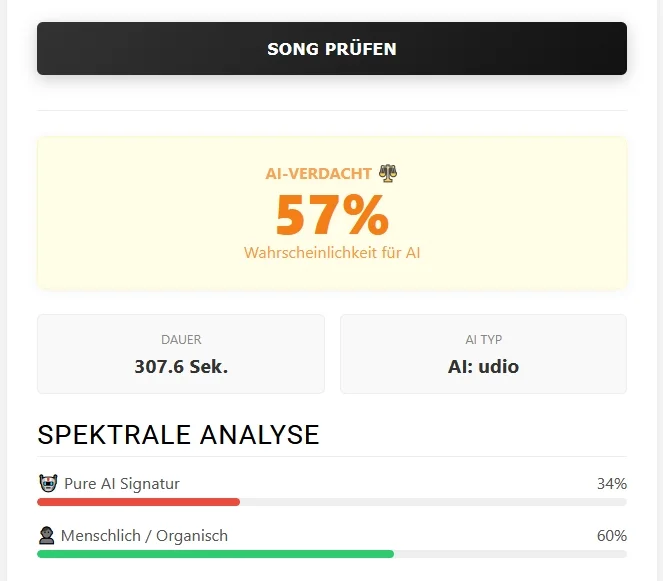
Task: Click the Menschlich / Organisch label text
Action: [x=145, y=536]
